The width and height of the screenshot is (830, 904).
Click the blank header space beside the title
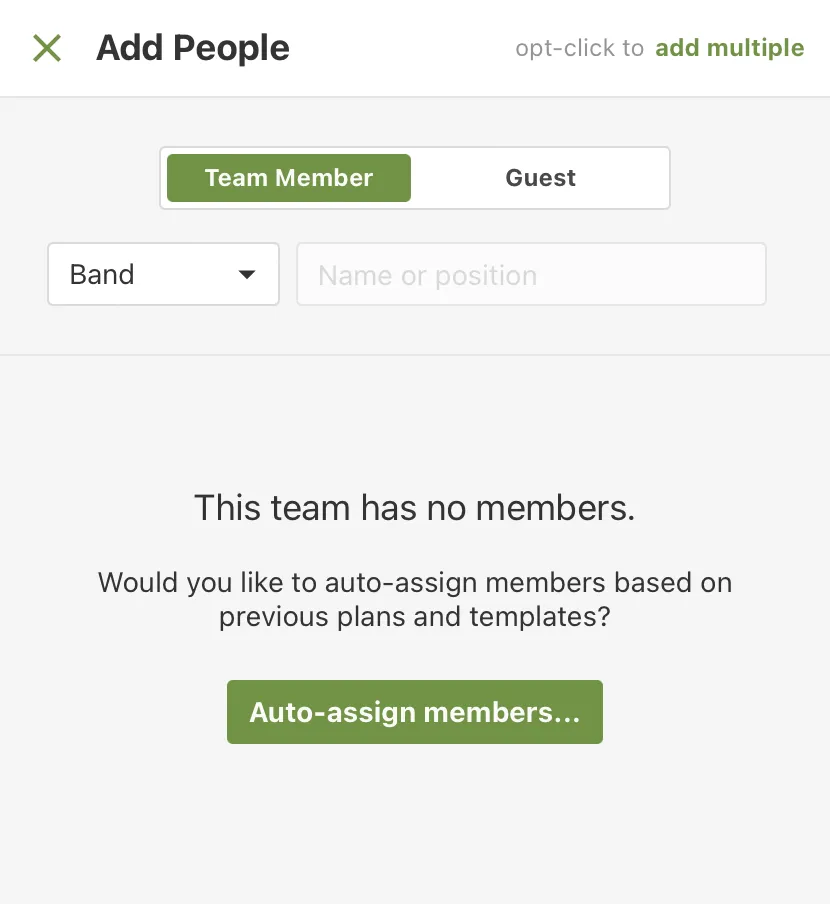(x=400, y=48)
